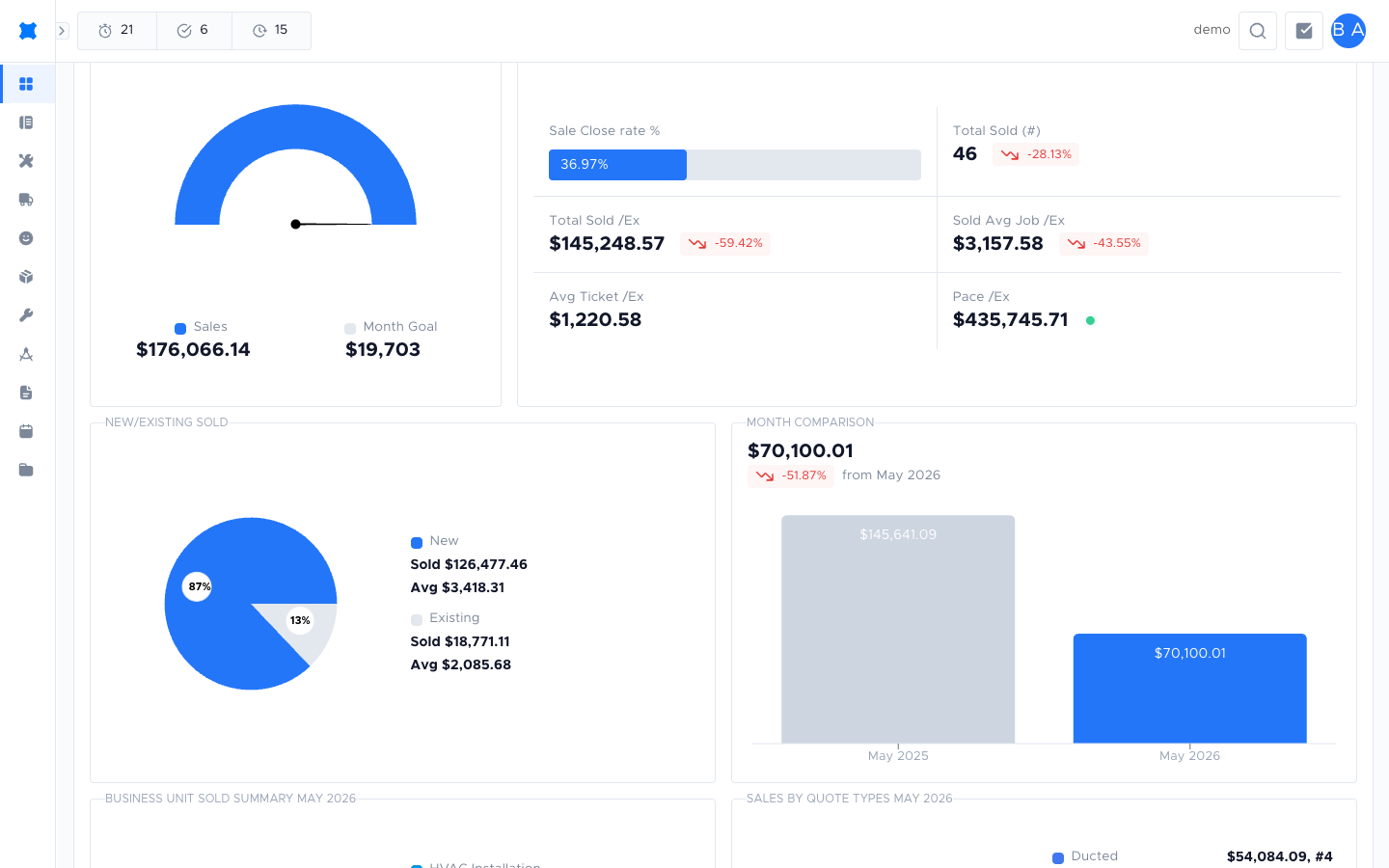Viewport: 1389px width, 868px height.
Task: Click Business Unit Sold Summary May 2026 title
Action: point(231,799)
